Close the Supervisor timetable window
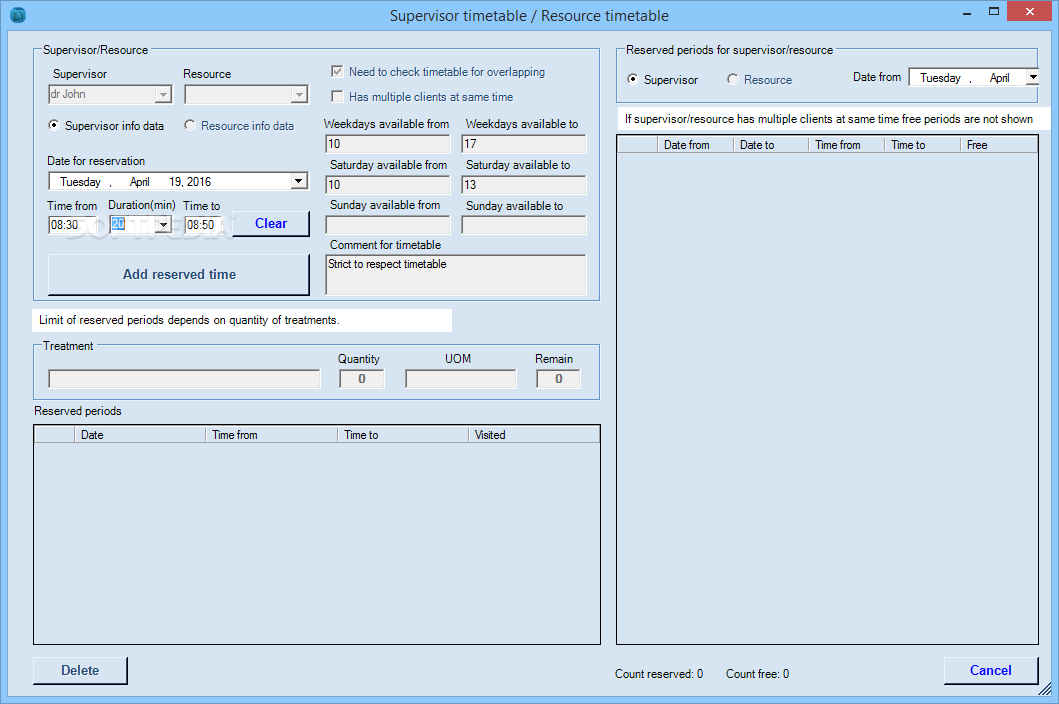 click(x=1029, y=11)
